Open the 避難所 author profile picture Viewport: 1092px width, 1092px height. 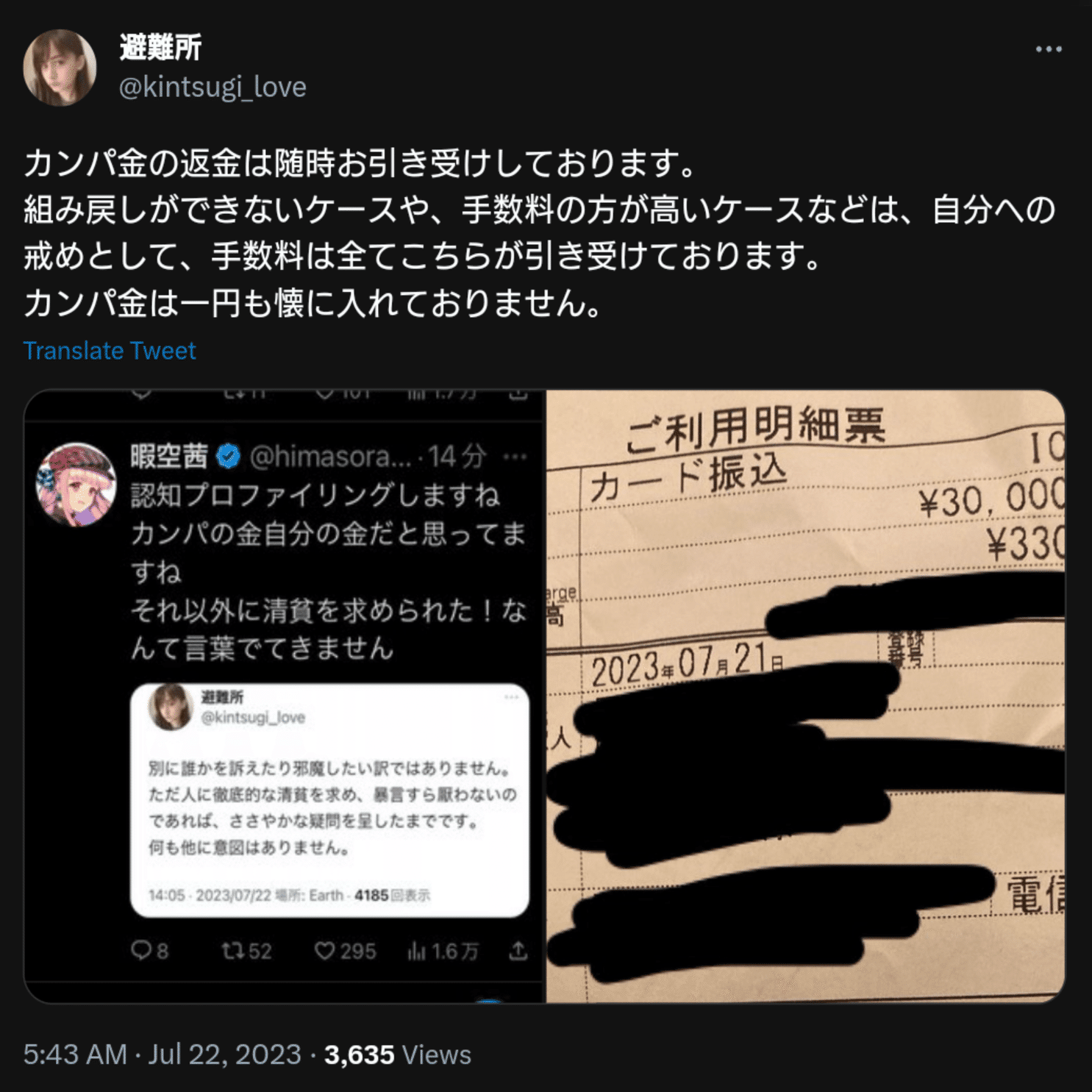click(x=60, y=68)
